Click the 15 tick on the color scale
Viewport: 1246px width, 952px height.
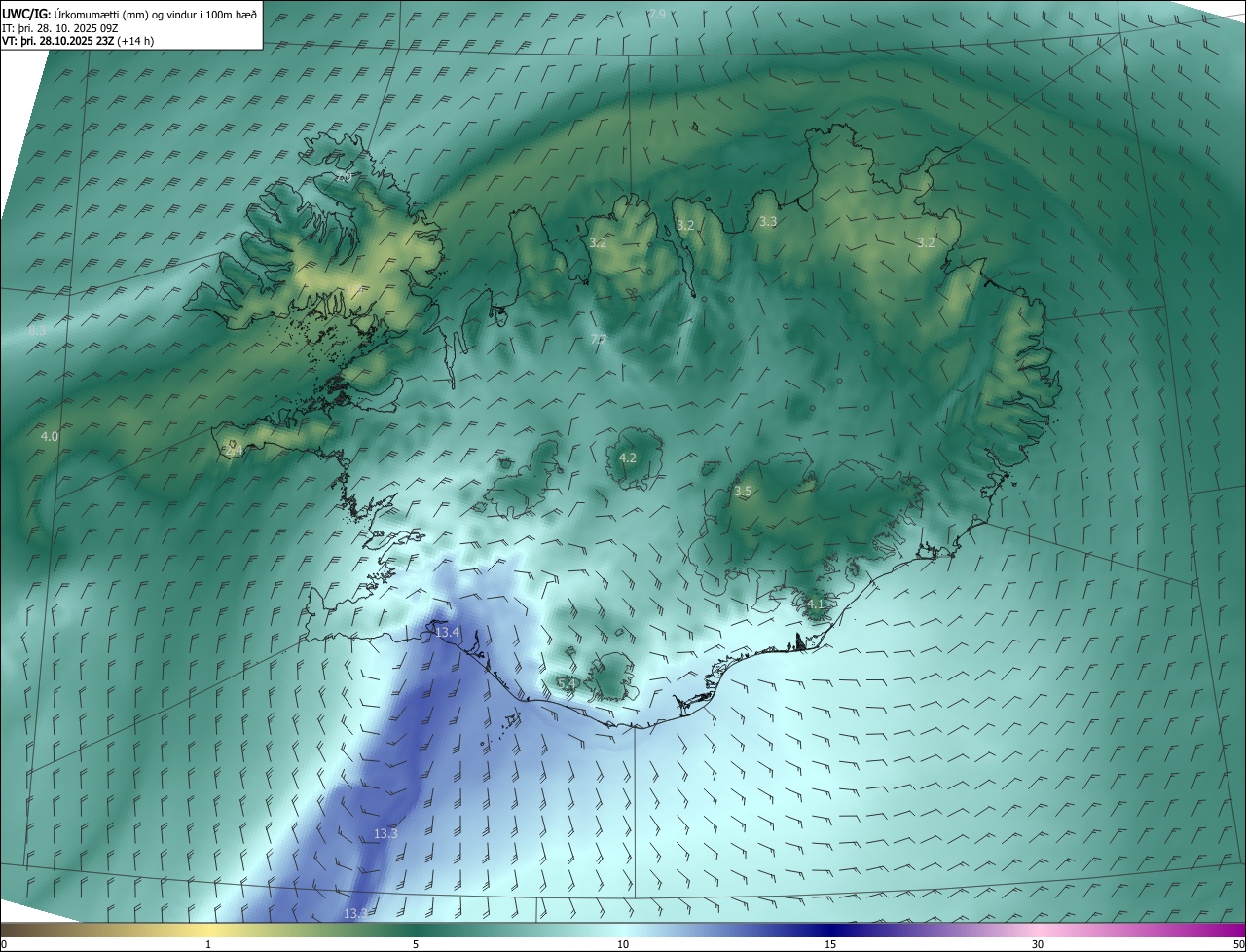pyautogui.click(x=830, y=944)
